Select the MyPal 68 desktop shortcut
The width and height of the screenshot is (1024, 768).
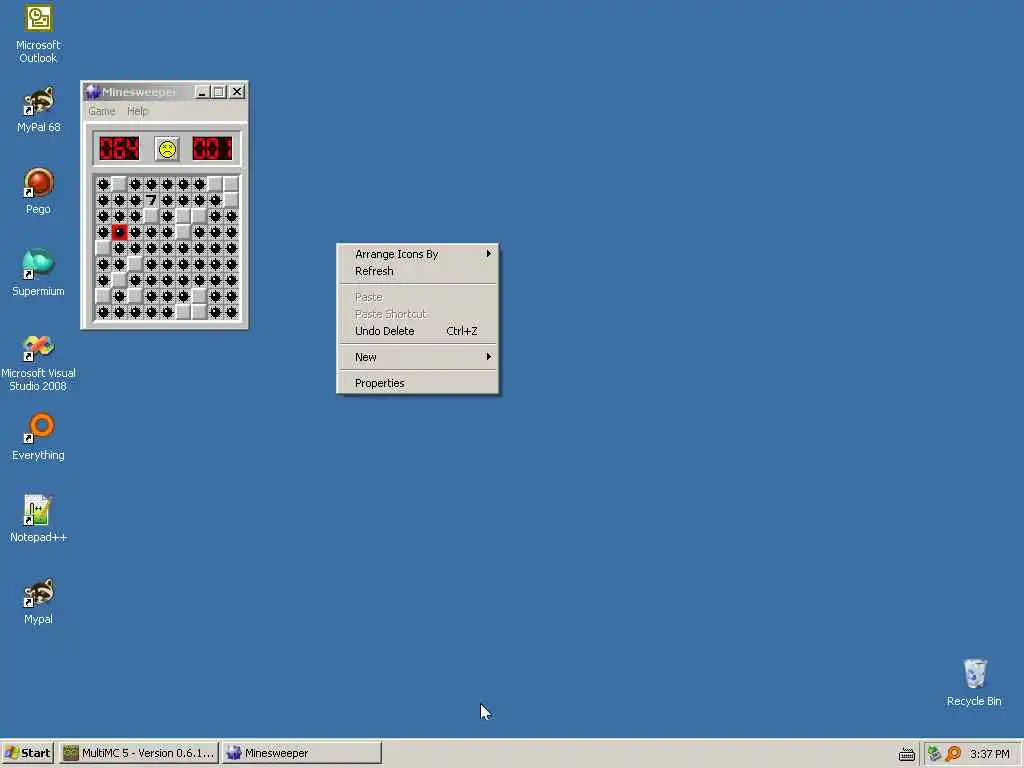(x=38, y=110)
